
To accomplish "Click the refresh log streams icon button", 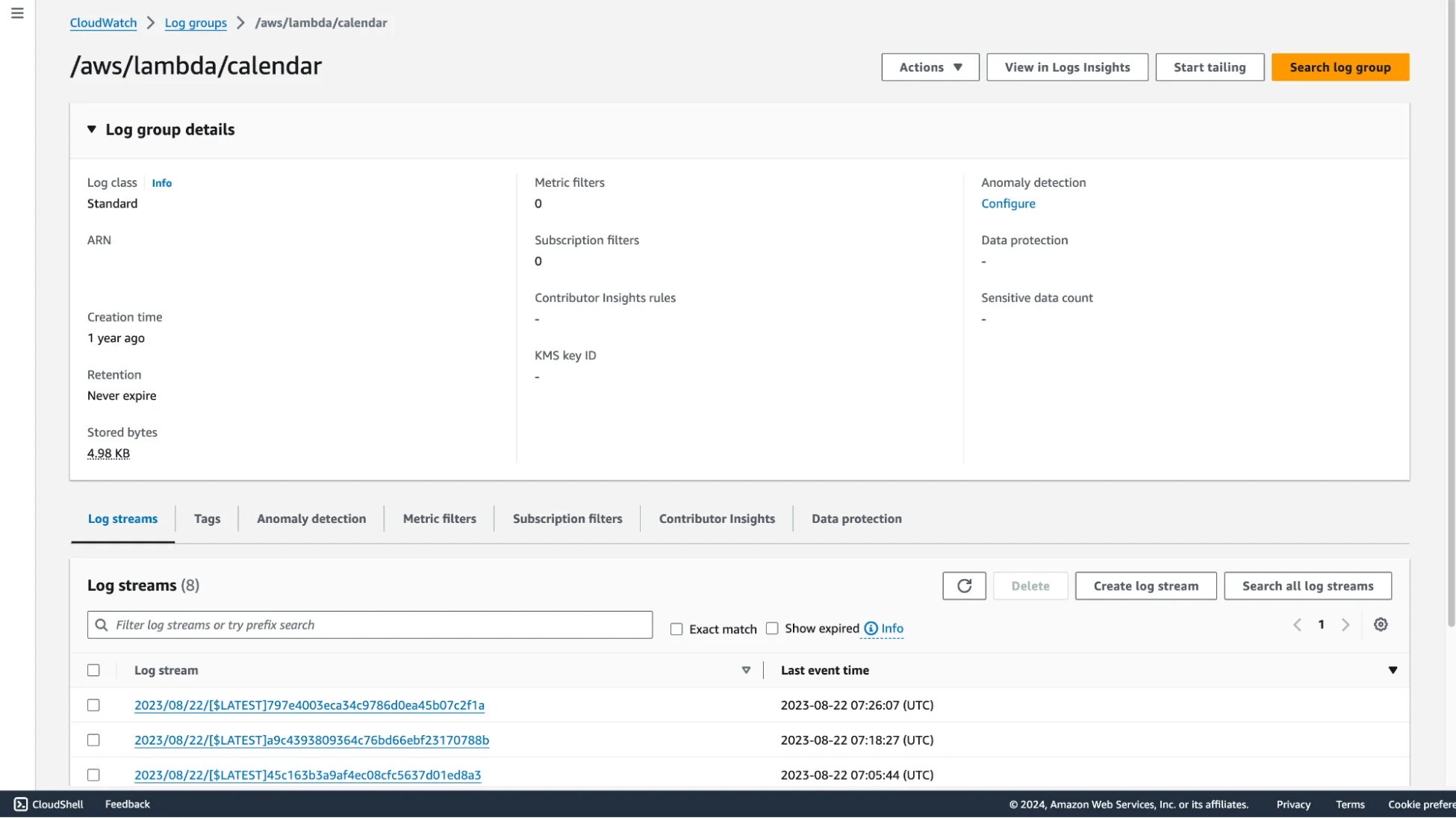I will pyautogui.click(x=964, y=586).
